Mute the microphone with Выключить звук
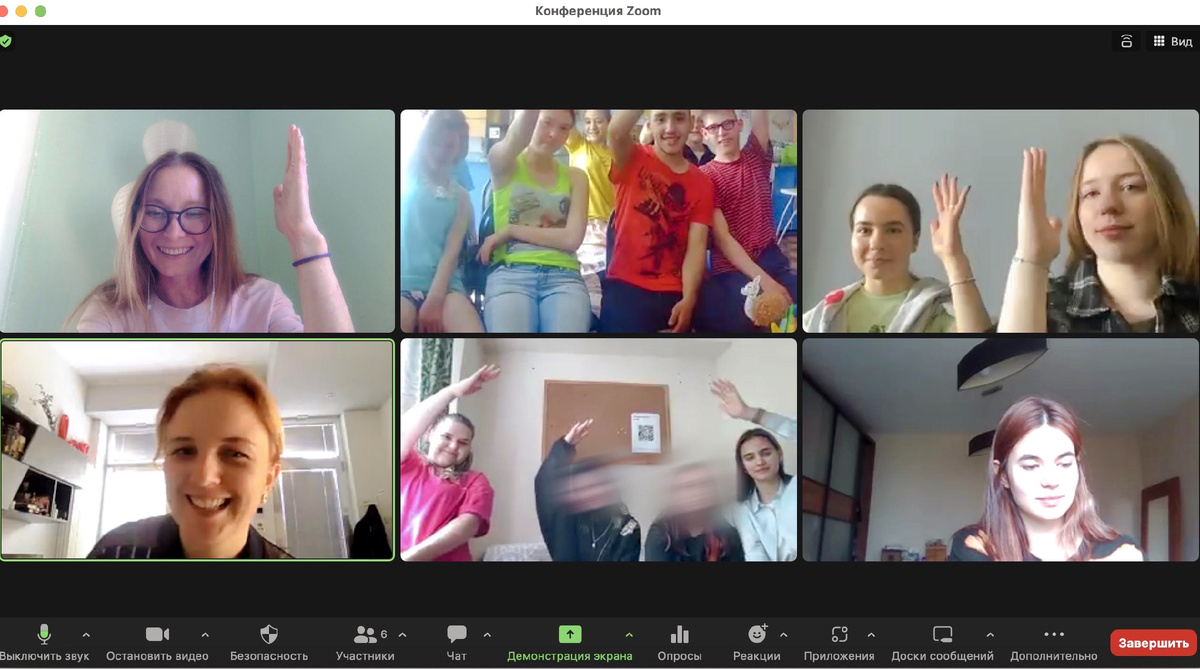 pos(44,643)
